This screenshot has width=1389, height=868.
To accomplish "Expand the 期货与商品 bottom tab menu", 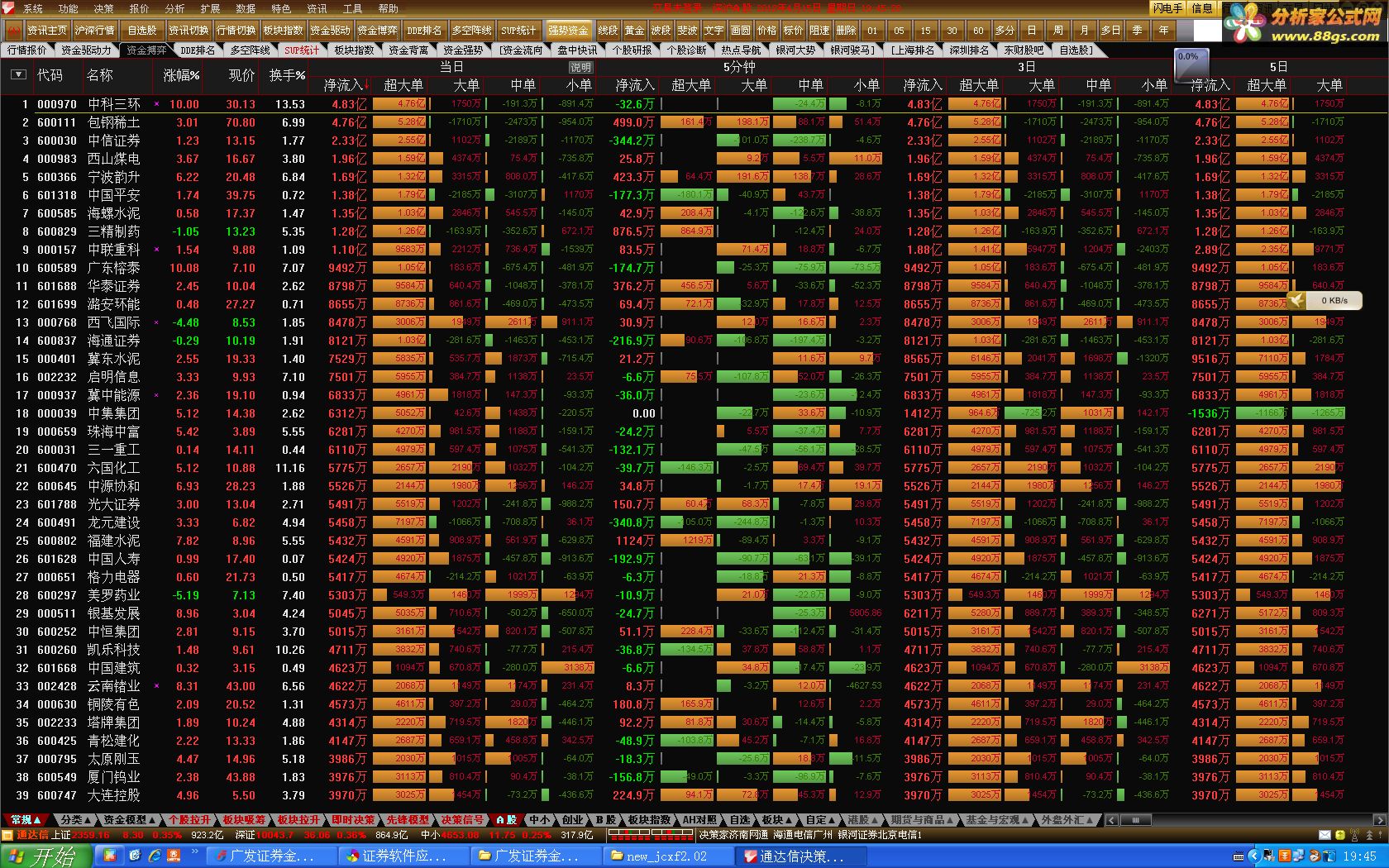I will [x=921, y=819].
